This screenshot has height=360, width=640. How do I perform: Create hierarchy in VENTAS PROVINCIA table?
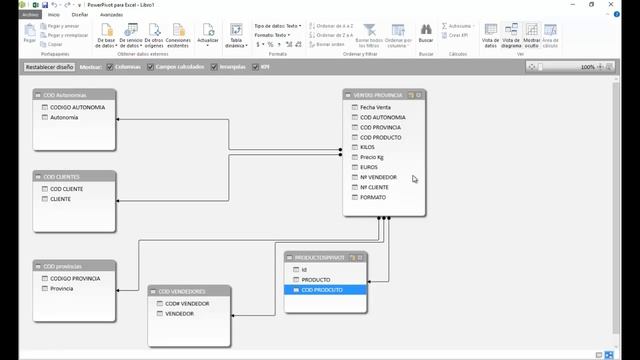point(411,95)
